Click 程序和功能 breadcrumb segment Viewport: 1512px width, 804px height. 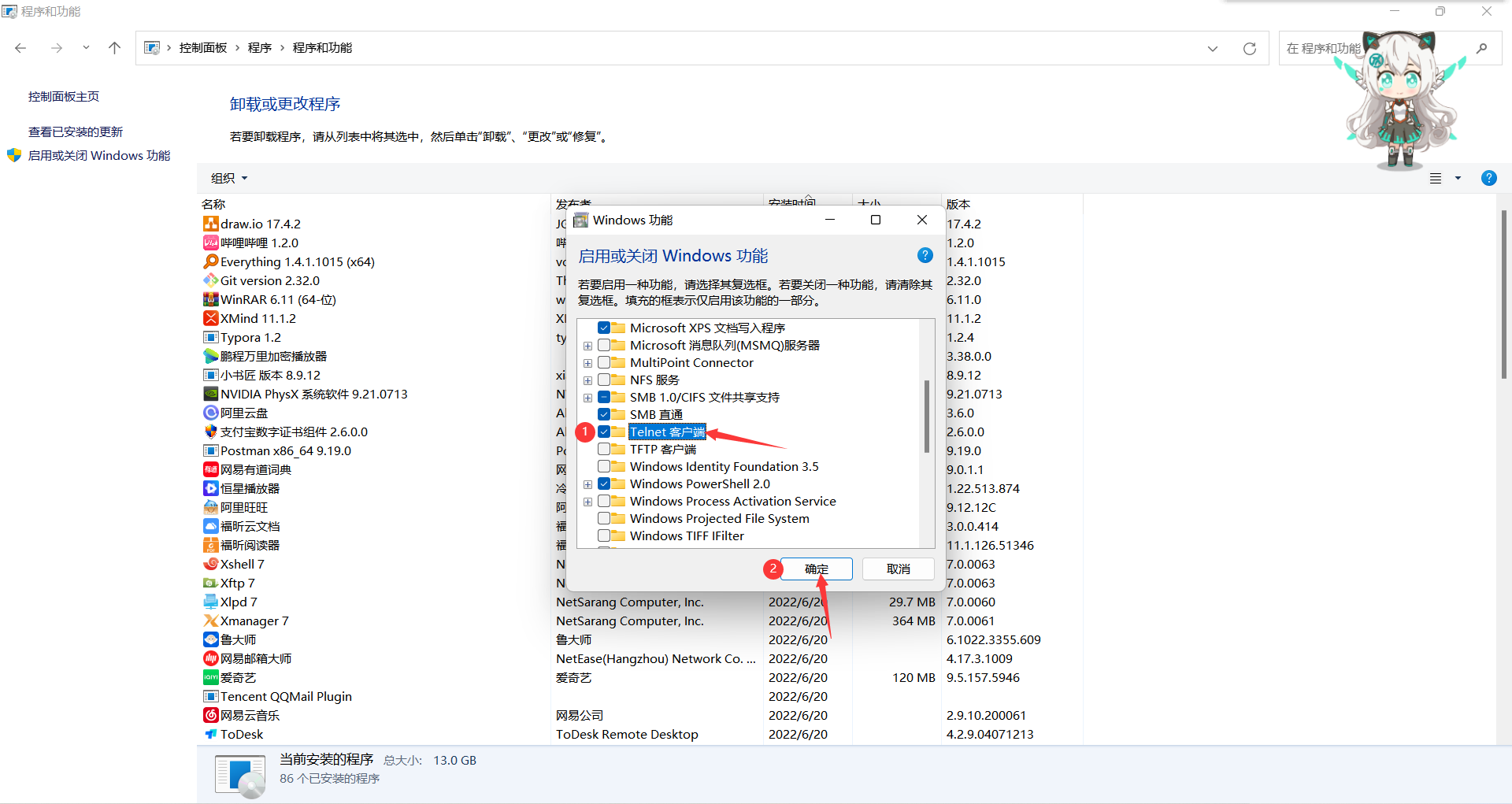tap(322, 48)
